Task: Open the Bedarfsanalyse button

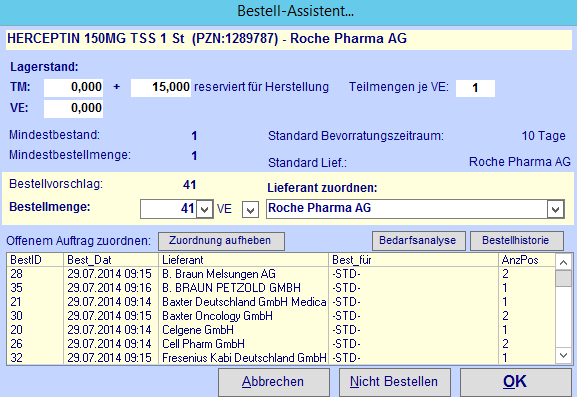Action: [418, 241]
